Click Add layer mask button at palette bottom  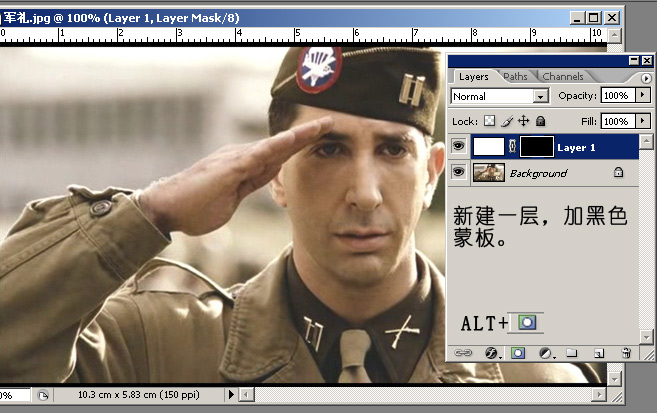coord(518,353)
